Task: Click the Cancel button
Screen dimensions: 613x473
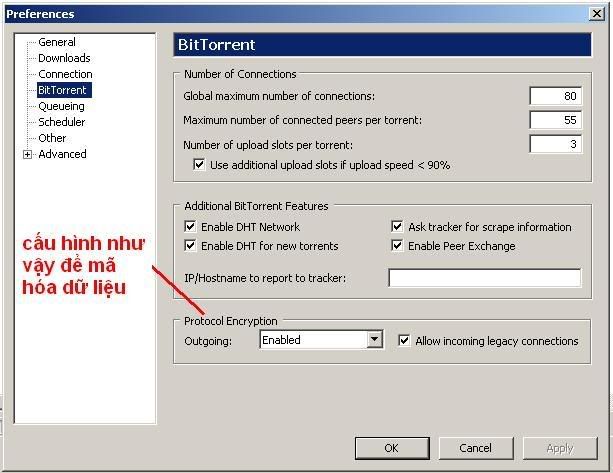Action: click(475, 448)
